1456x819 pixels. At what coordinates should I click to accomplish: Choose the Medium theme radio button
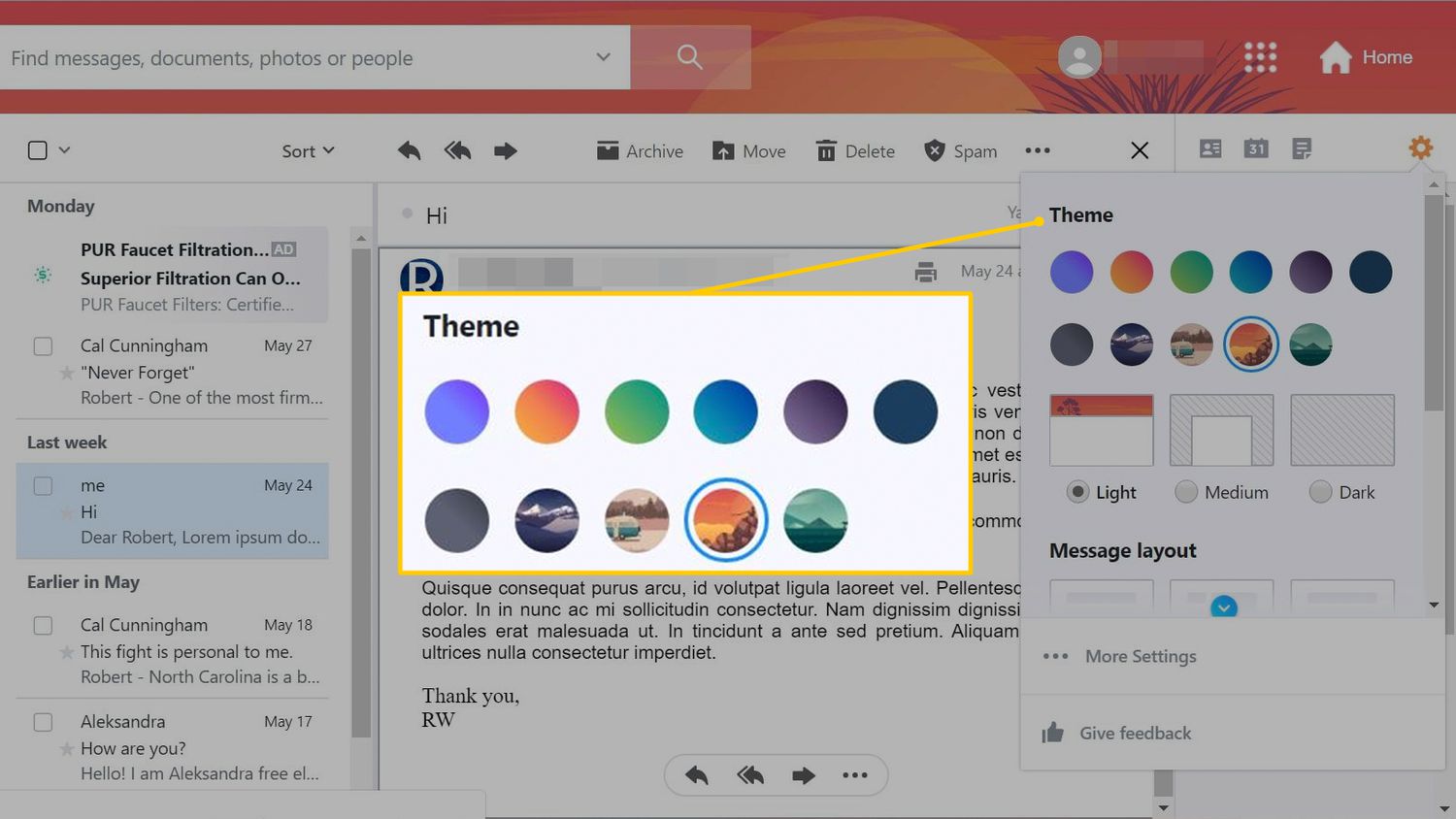(x=1186, y=492)
